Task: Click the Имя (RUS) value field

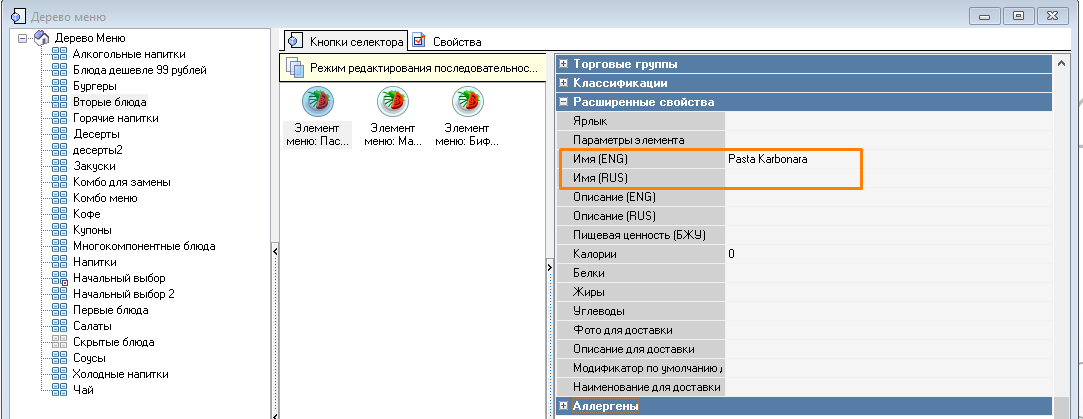Action: click(x=790, y=178)
